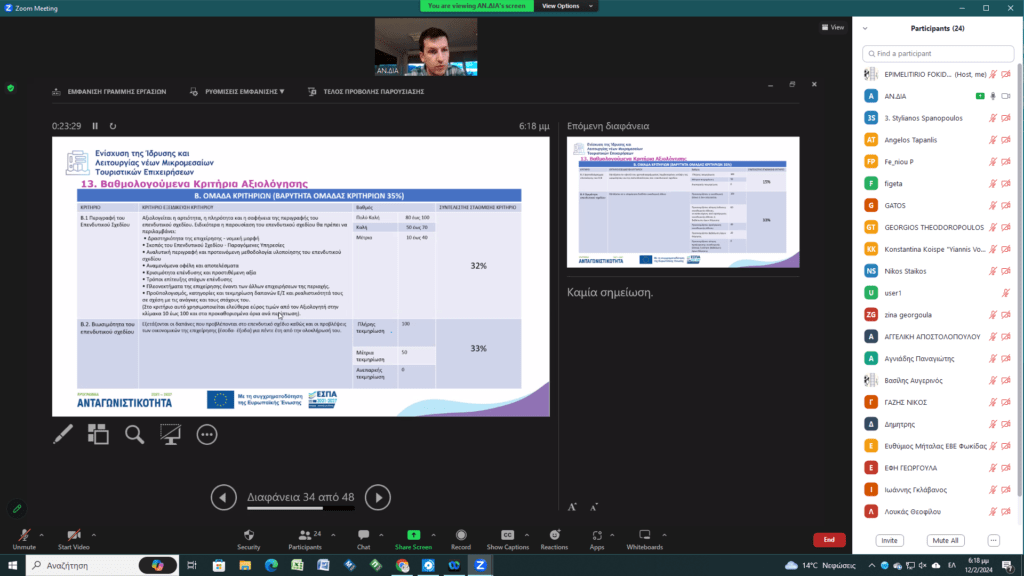The width and height of the screenshot is (1024, 576).
Task: Toggle Show Captions
Action: click(507, 538)
